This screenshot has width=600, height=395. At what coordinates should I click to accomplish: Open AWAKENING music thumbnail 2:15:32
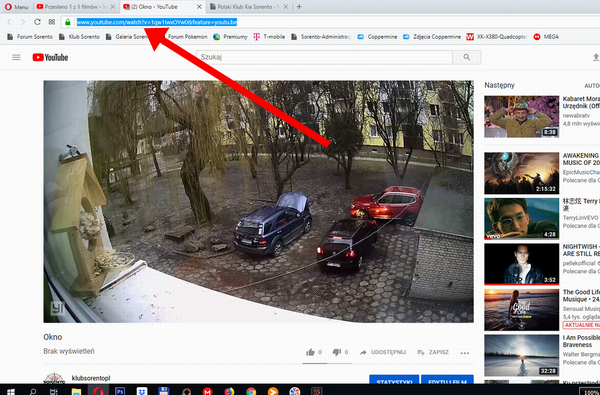[x=522, y=173]
